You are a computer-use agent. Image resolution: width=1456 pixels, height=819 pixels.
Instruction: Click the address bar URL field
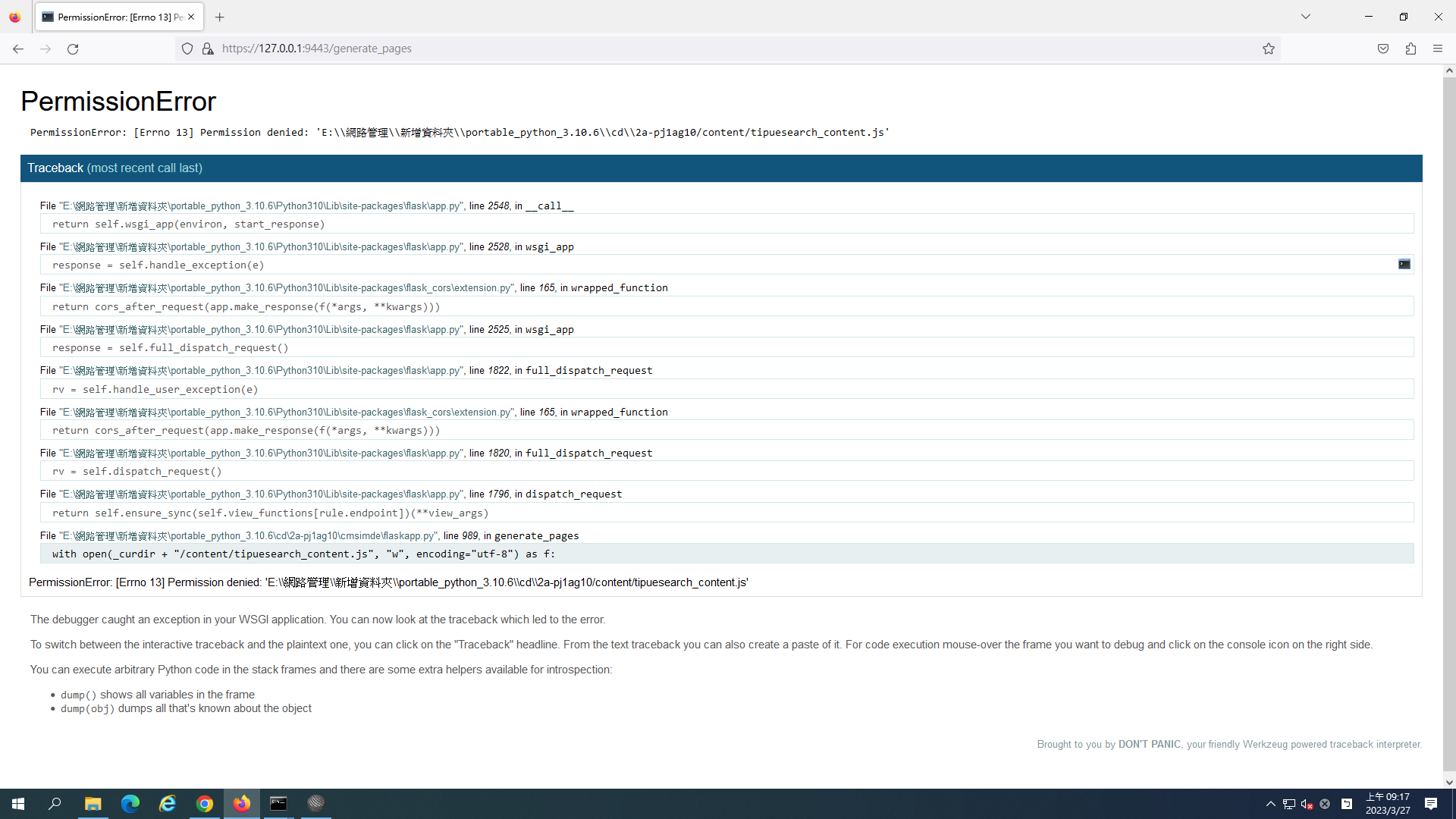click(682, 49)
